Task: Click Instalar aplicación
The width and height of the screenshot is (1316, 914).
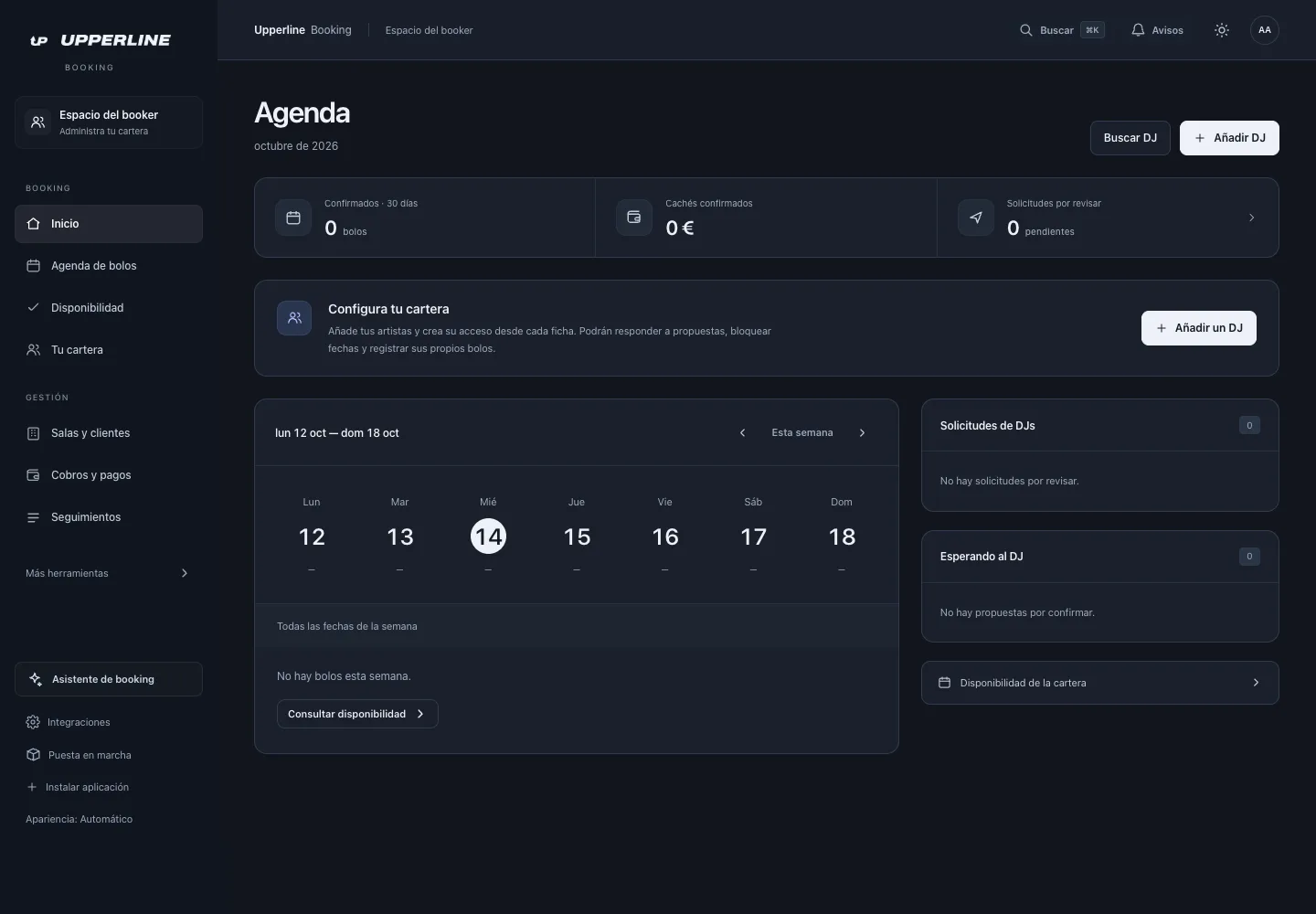Action: pyautogui.click(x=78, y=787)
